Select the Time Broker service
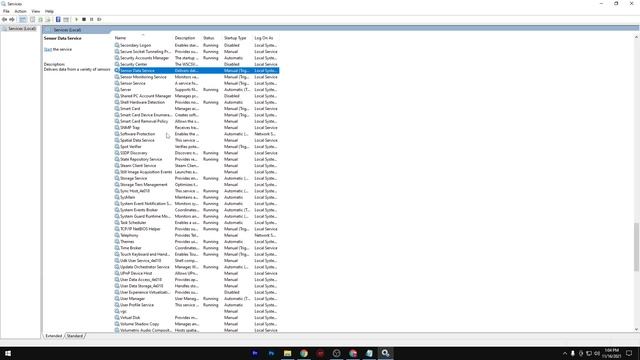The height and width of the screenshot is (360, 640). point(197,248)
